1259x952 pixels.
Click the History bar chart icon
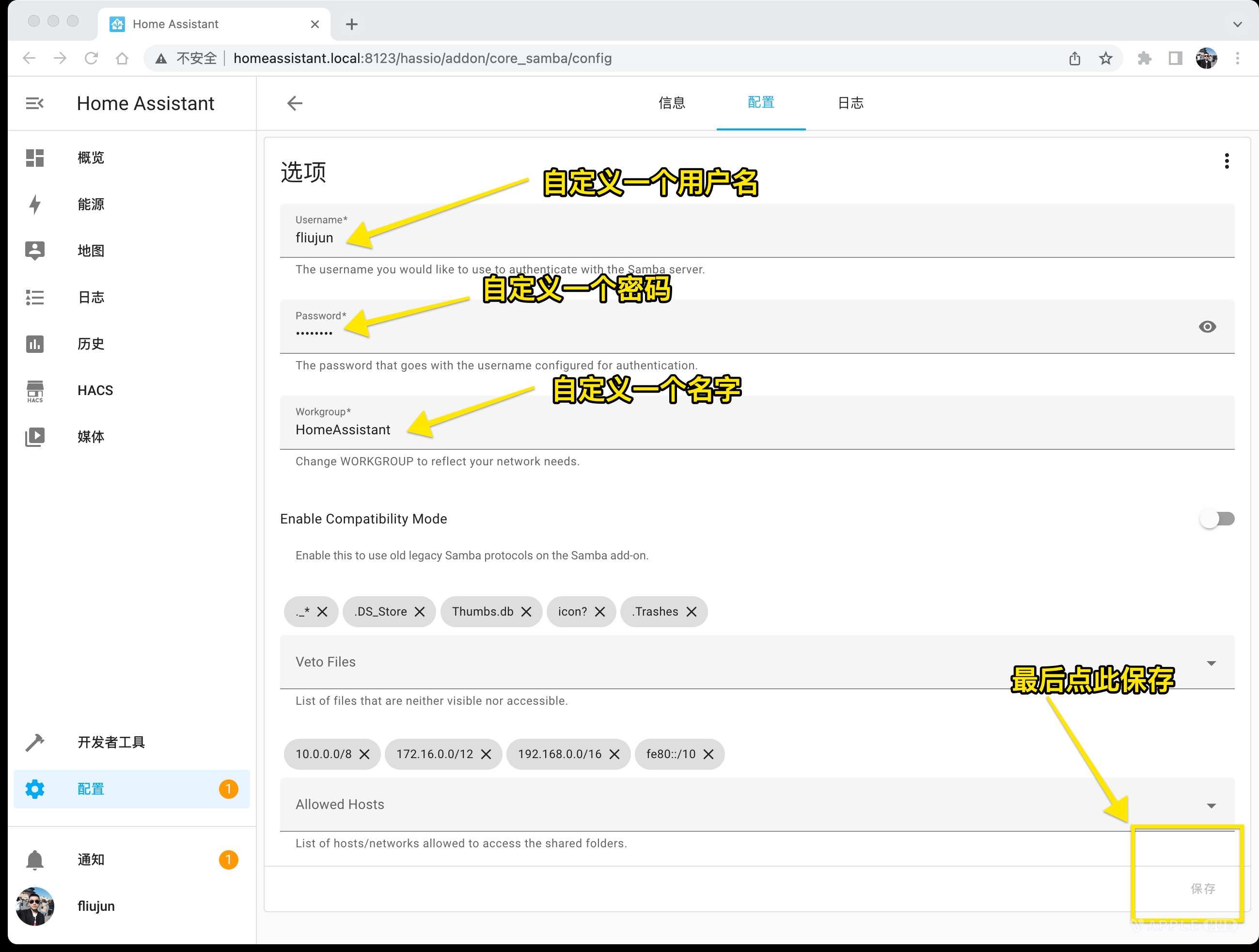35,344
